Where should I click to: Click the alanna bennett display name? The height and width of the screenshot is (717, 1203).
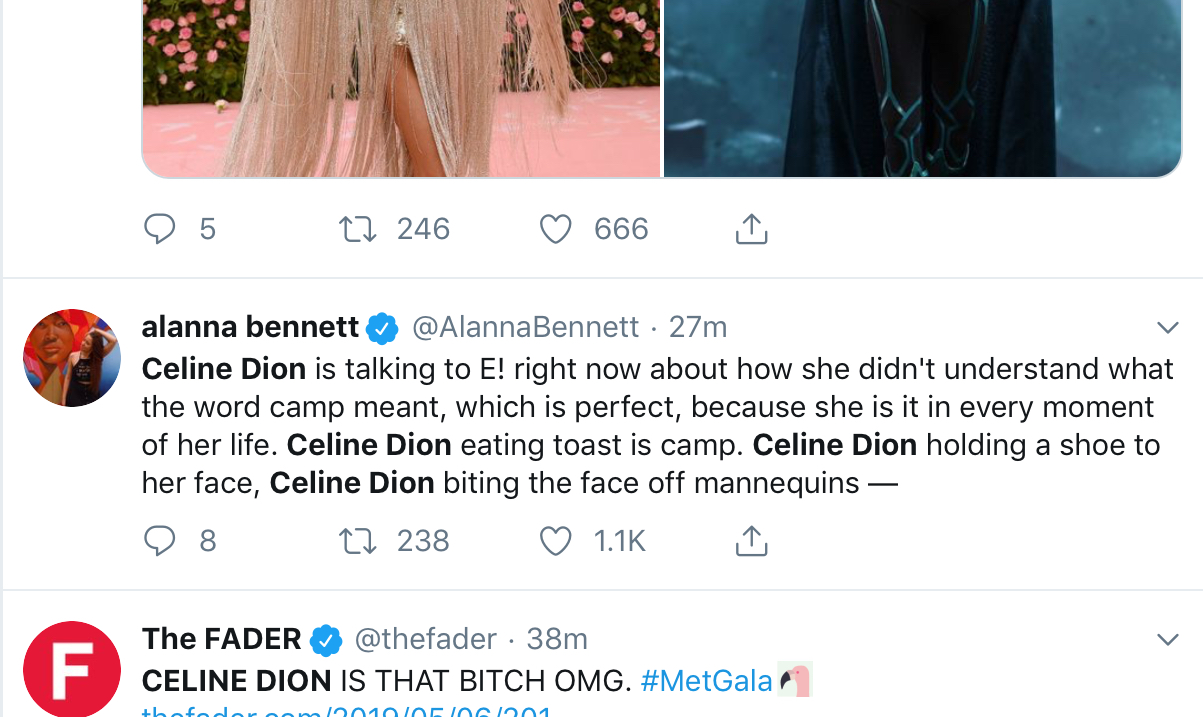click(x=250, y=327)
